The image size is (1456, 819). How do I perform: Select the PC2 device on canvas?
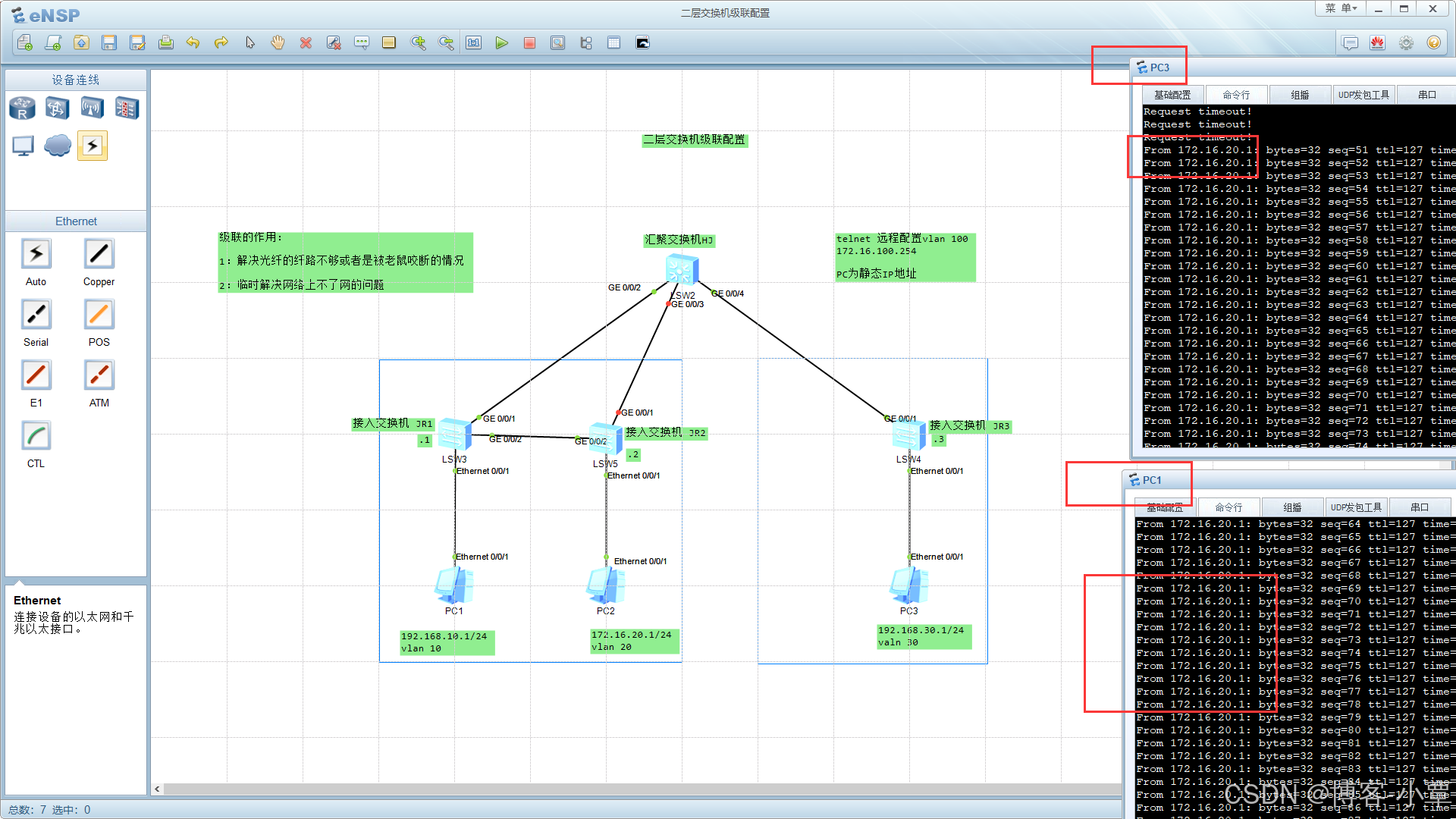(x=605, y=585)
